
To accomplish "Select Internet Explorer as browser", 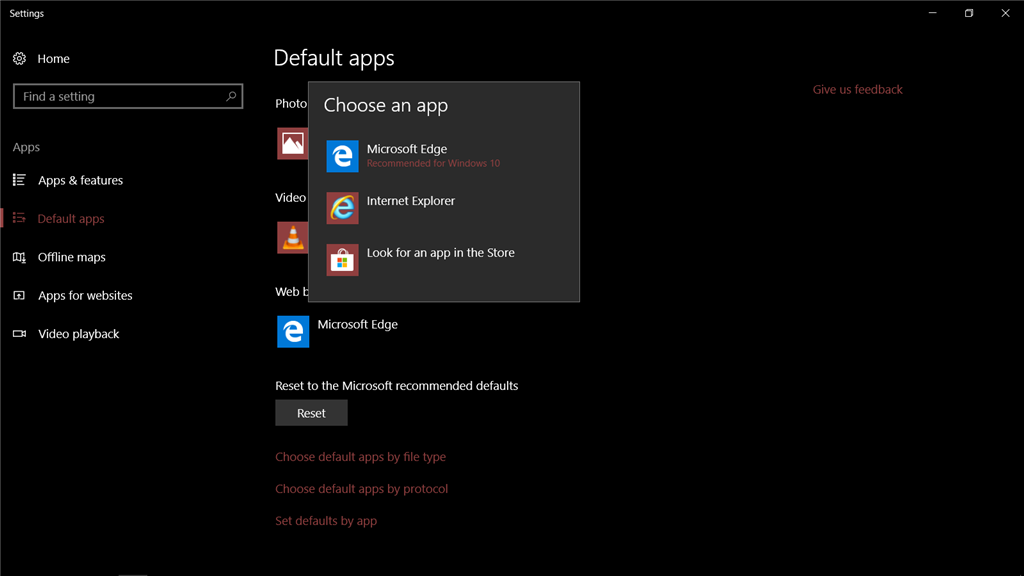I will click(444, 208).
